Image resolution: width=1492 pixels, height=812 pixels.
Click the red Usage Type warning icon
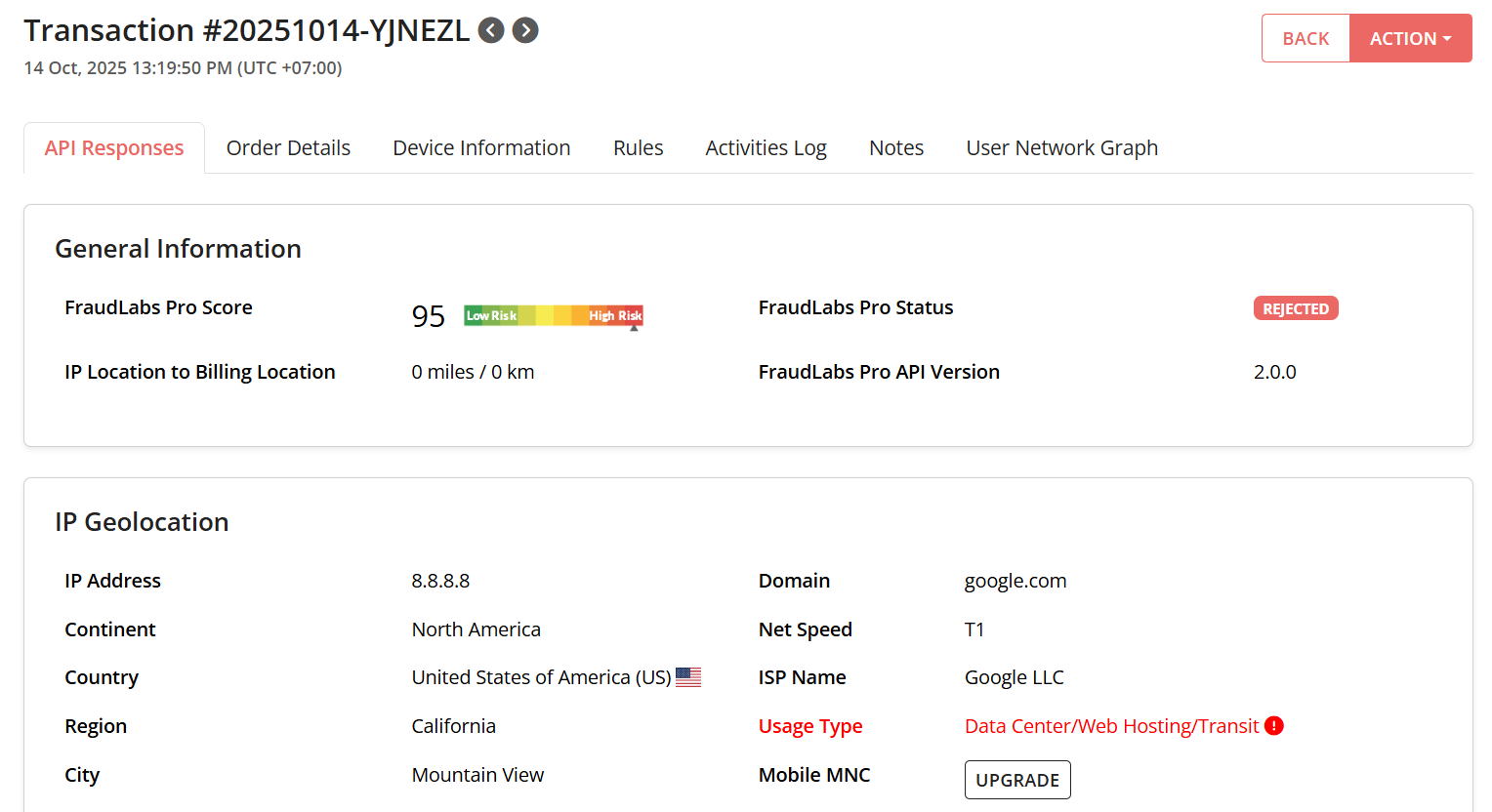[1274, 725]
